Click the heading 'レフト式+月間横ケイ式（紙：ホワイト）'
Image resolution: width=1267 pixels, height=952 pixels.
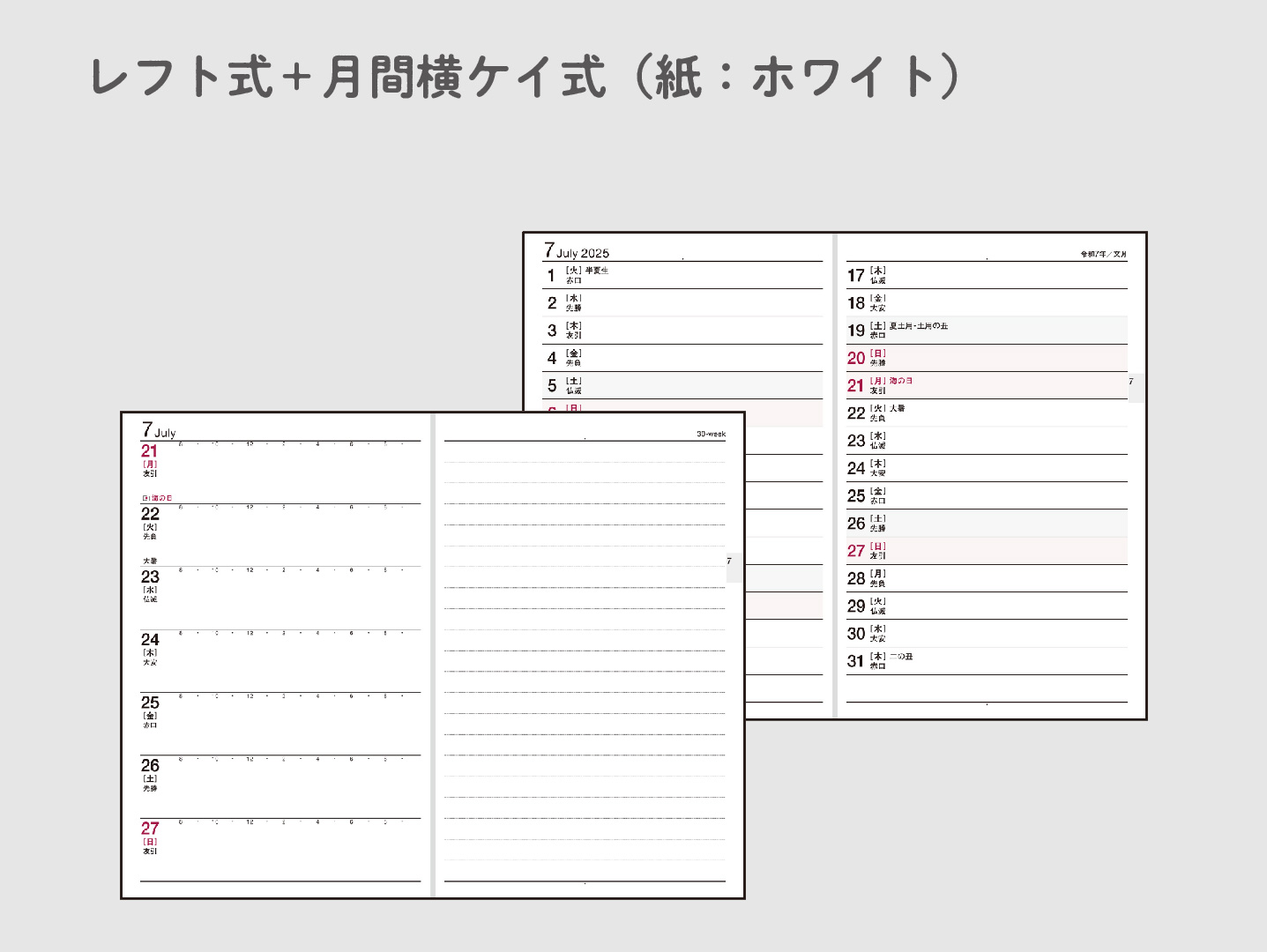pos(525,77)
